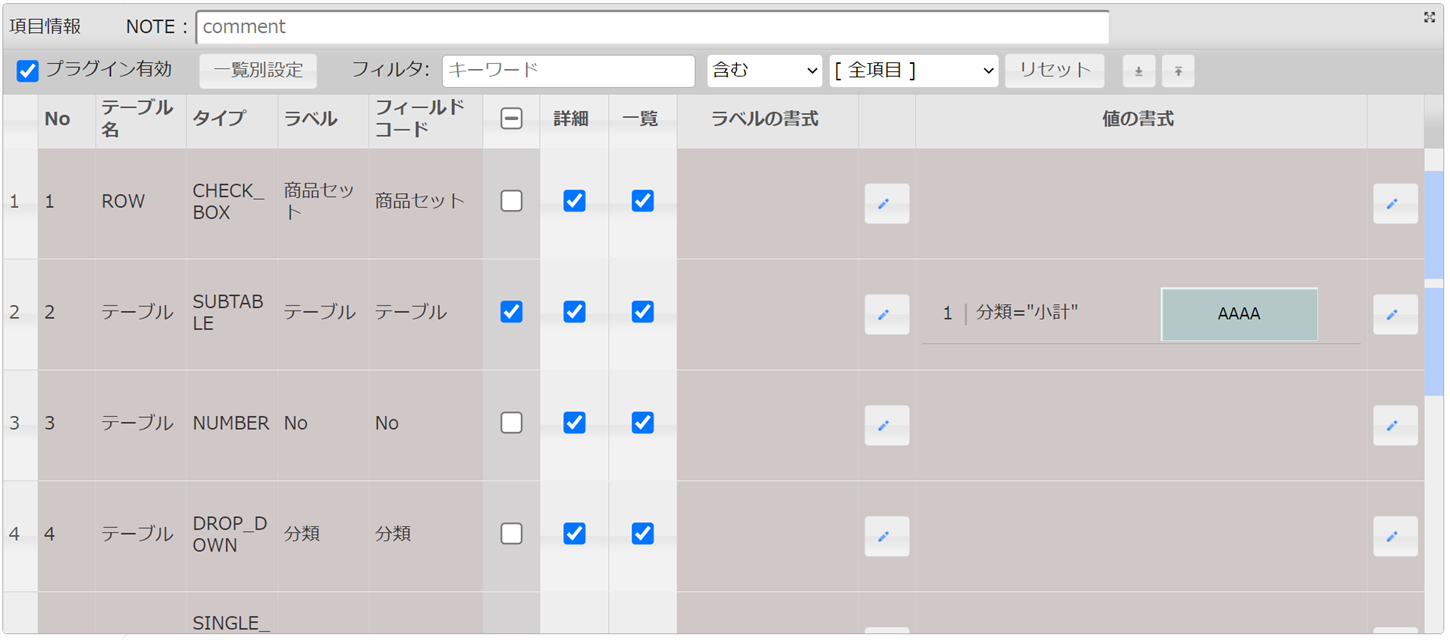Click the フィルタ keyword input field
The width and height of the screenshot is (1450, 640).
tap(568, 71)
